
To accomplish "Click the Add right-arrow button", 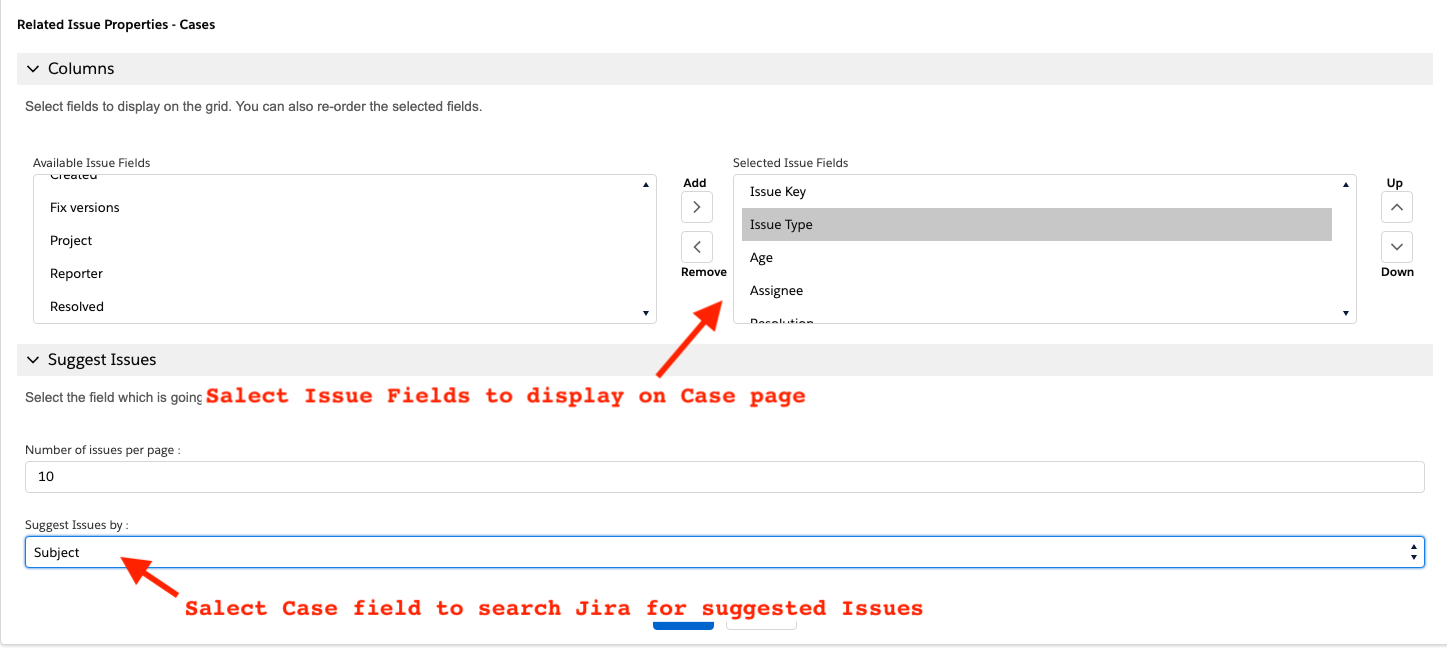I will coord(696,207).
